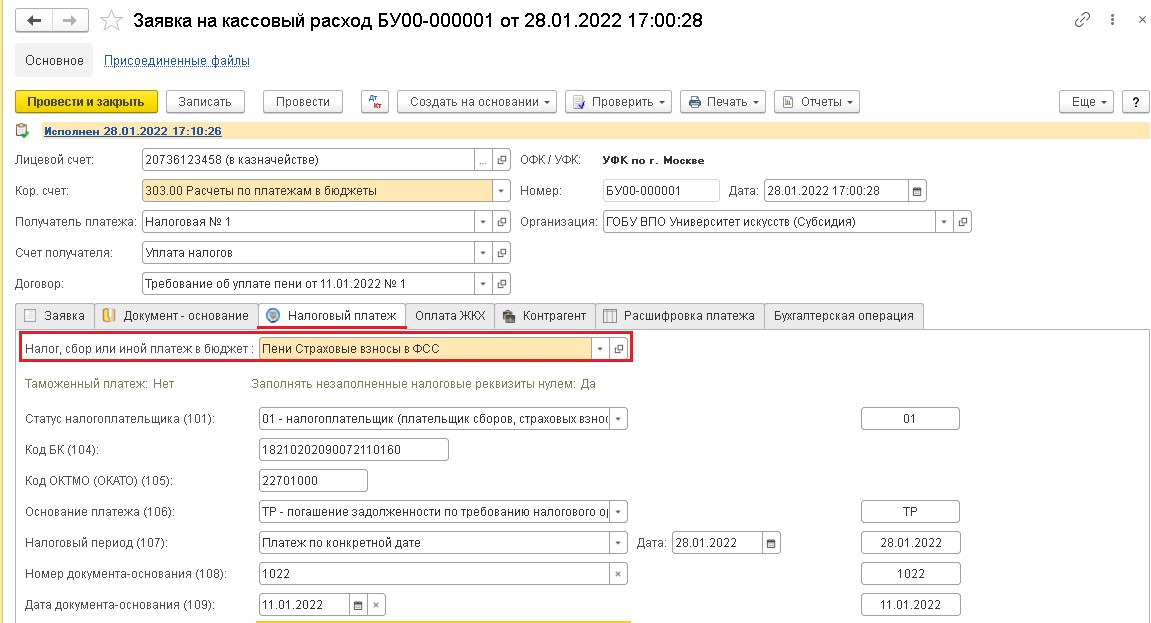Switch to Документ - основание tab
This screenshot has width=1151, height=623.
176,316
